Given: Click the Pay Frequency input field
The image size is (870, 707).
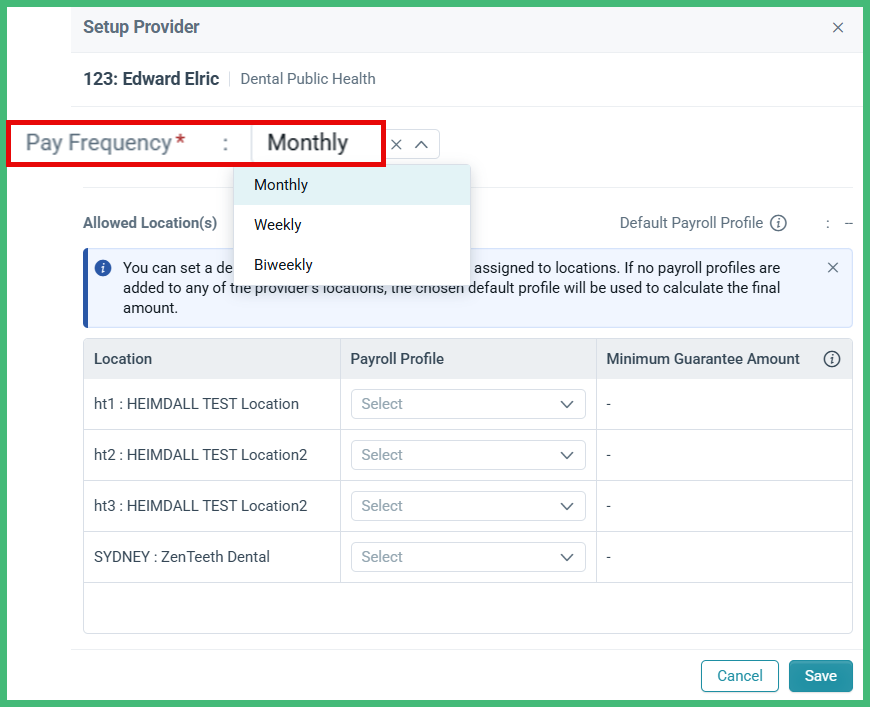Looking at the screenshot, I should pos(316,143).
